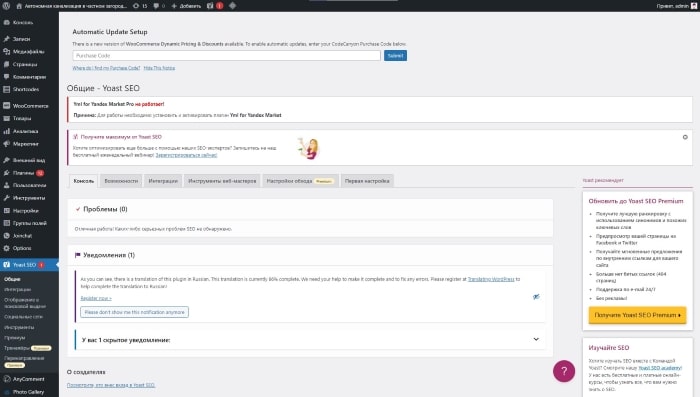Open Инструменты submenu under Yoast SEO
Viewport: 700px width, 397px height.
point(19,327)
